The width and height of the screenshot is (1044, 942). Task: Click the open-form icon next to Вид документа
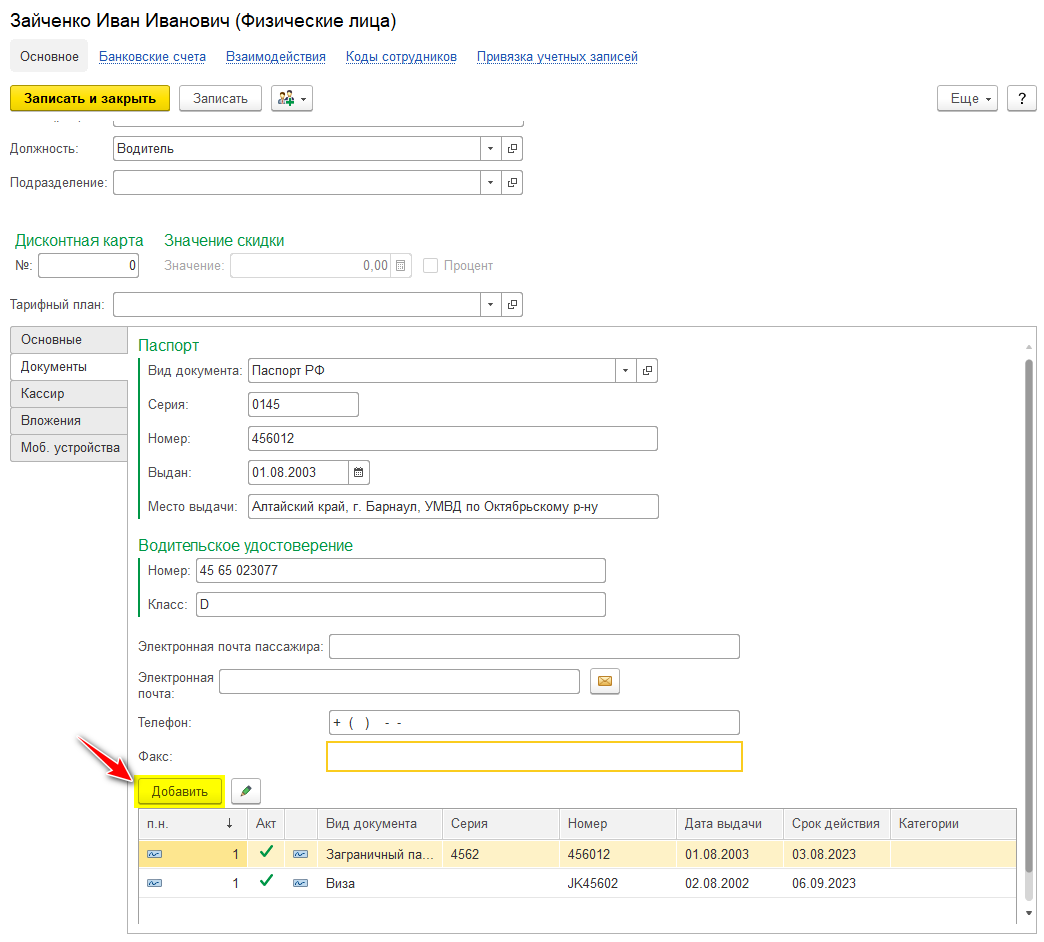(x=647, y=371)
